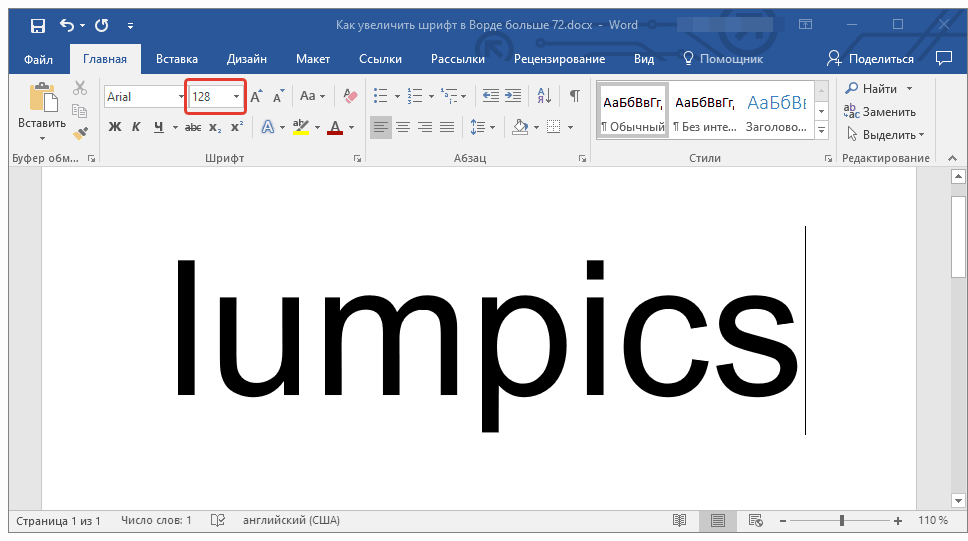The height and width of the screenshot is (541, 968).
Task: Toggle Bold (Ж) formatting
Action: pyautogui.click(x=114, y=127)
